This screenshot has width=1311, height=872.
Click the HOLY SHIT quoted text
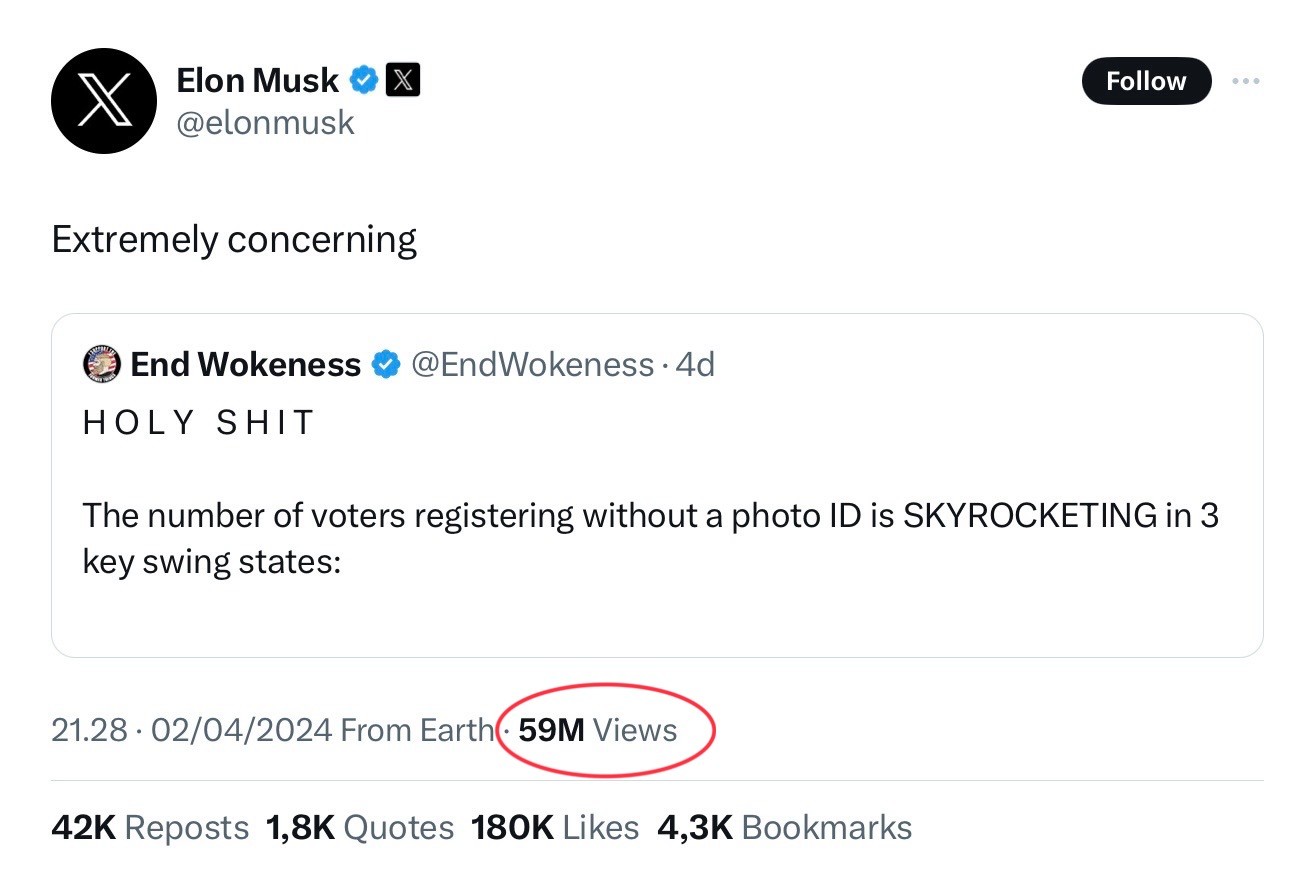pyautogui.click(x=198, y=423)
